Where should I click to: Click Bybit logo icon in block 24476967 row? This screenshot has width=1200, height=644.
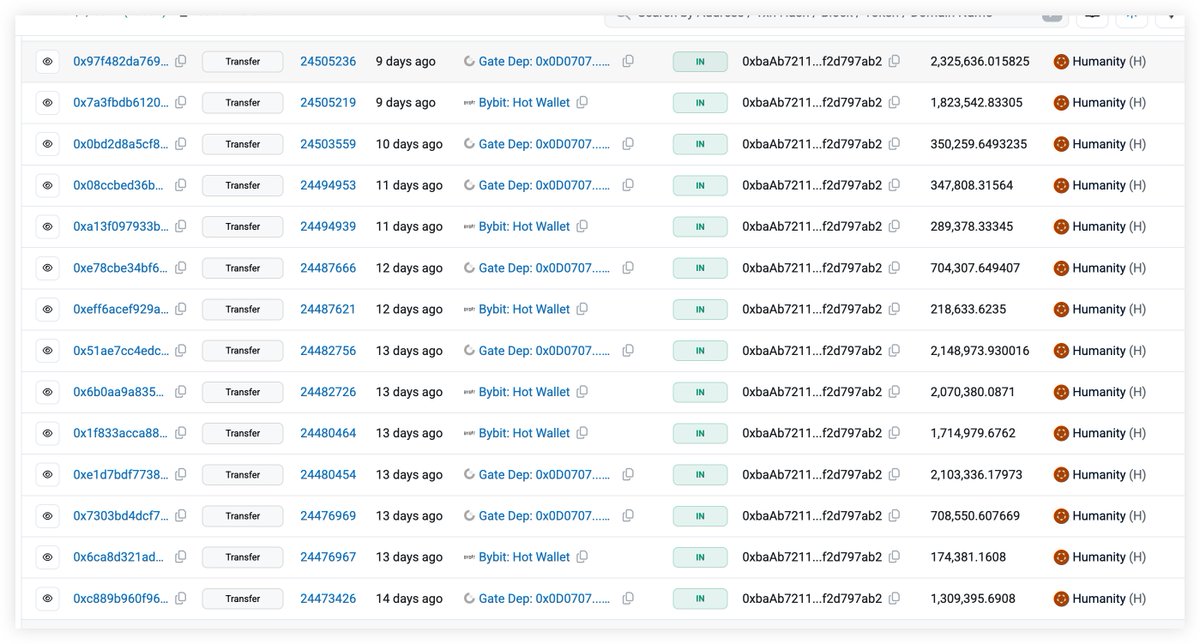pos(469,557)
